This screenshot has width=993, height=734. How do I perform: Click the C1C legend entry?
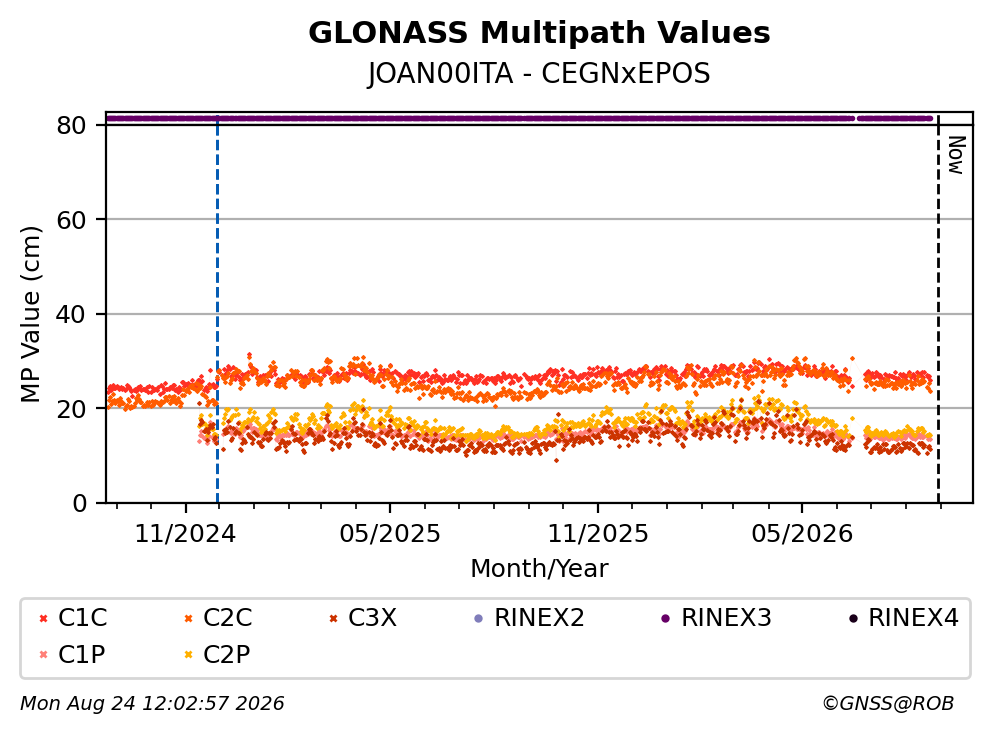tap(73, 617)
